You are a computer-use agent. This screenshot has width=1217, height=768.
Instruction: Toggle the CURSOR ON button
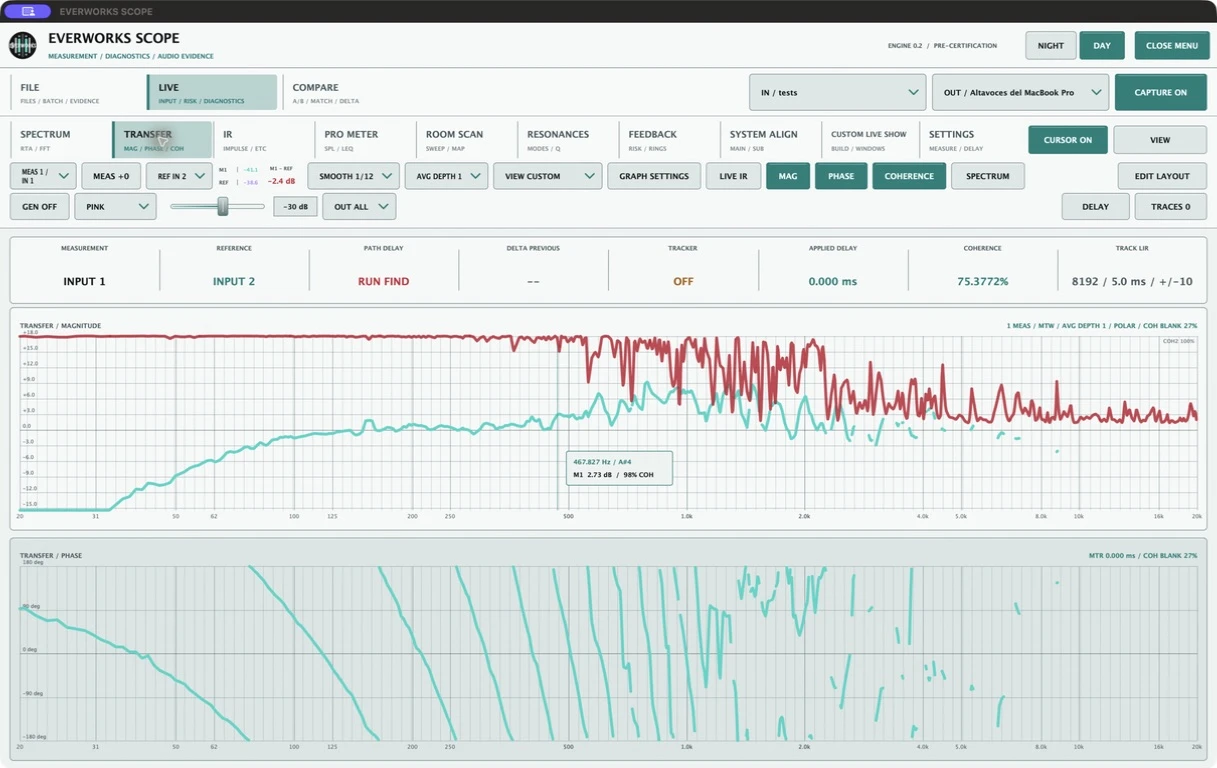coord(1068,140)
